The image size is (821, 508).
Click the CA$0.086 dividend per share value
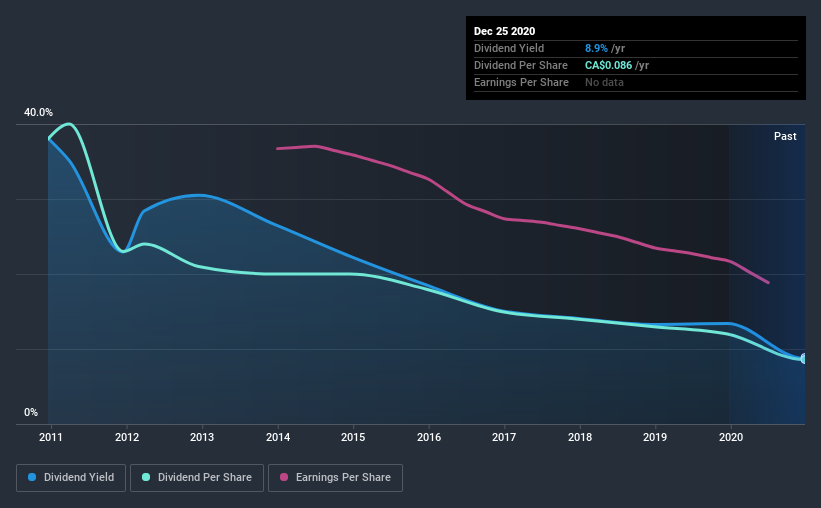coord(608,65)
